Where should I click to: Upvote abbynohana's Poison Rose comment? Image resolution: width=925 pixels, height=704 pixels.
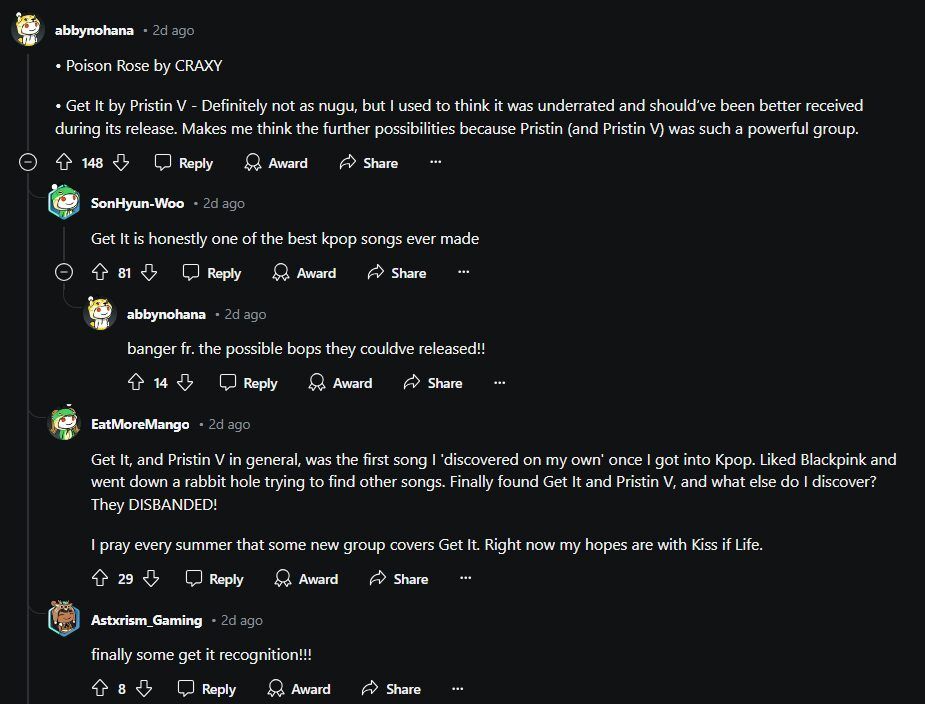click(x=64, y=163)
